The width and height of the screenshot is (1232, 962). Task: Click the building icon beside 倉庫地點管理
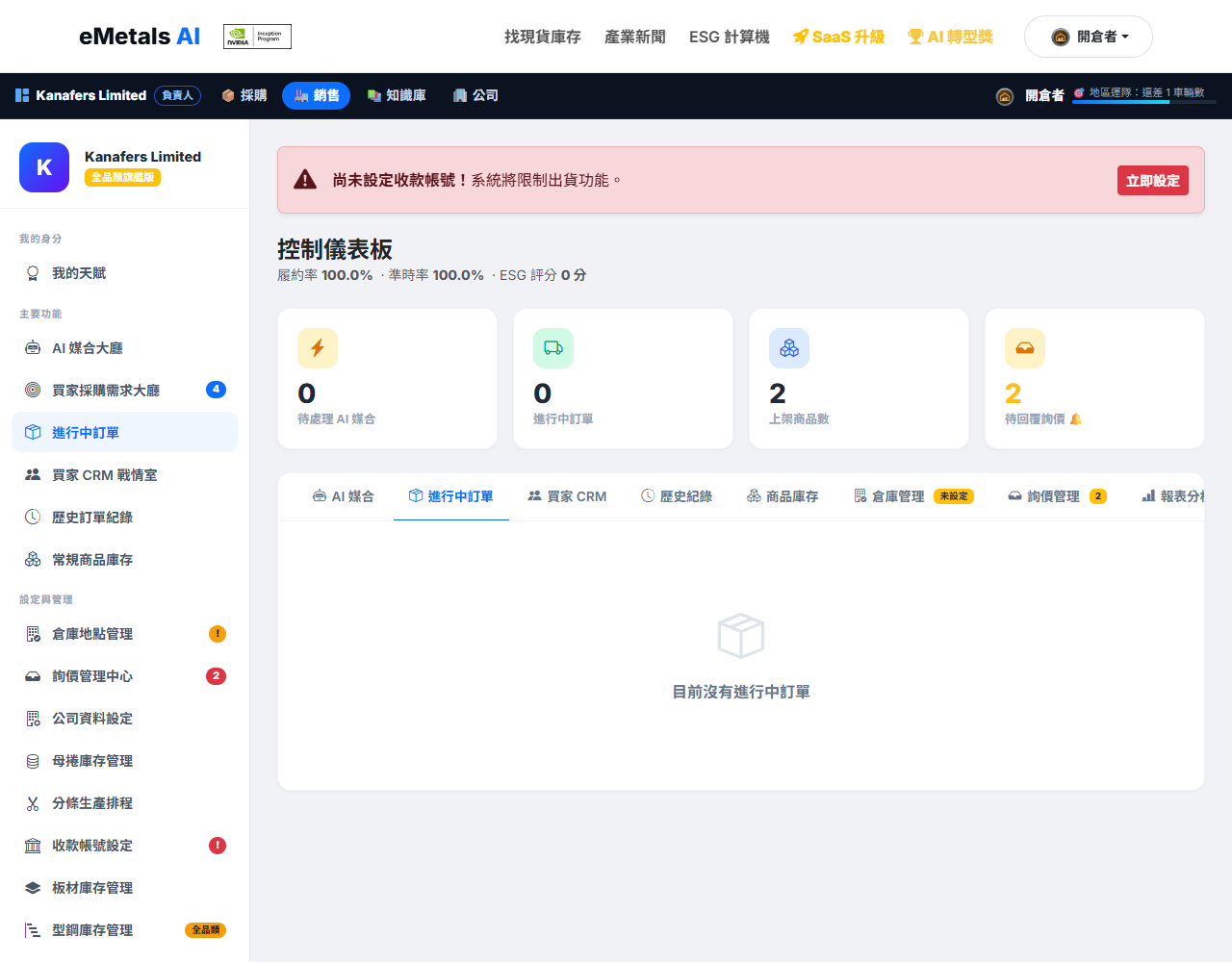pyautogui.click(x=33, y=634)
